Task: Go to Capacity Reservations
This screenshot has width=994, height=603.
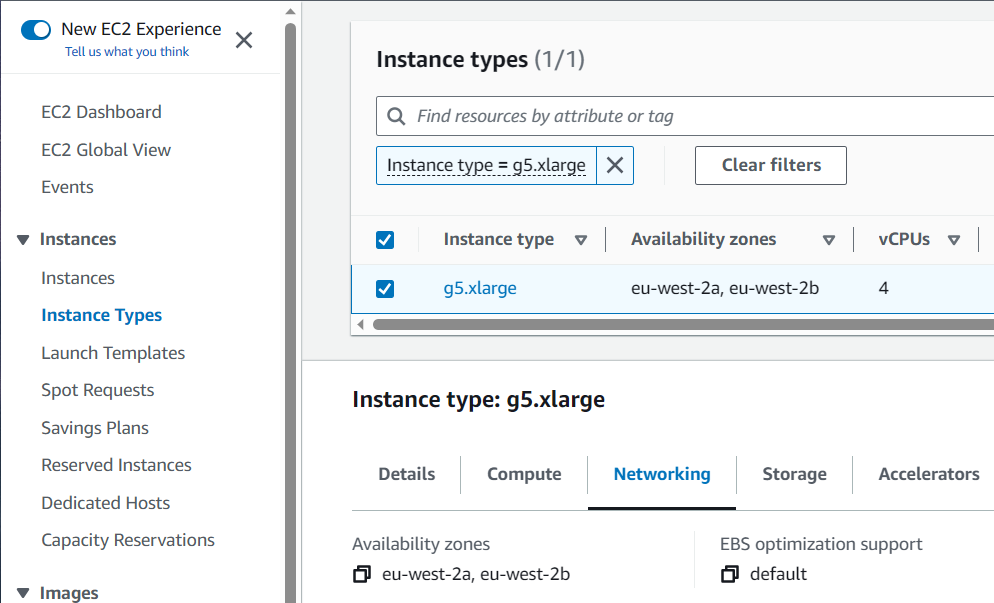Action: [x=127, y=540]
